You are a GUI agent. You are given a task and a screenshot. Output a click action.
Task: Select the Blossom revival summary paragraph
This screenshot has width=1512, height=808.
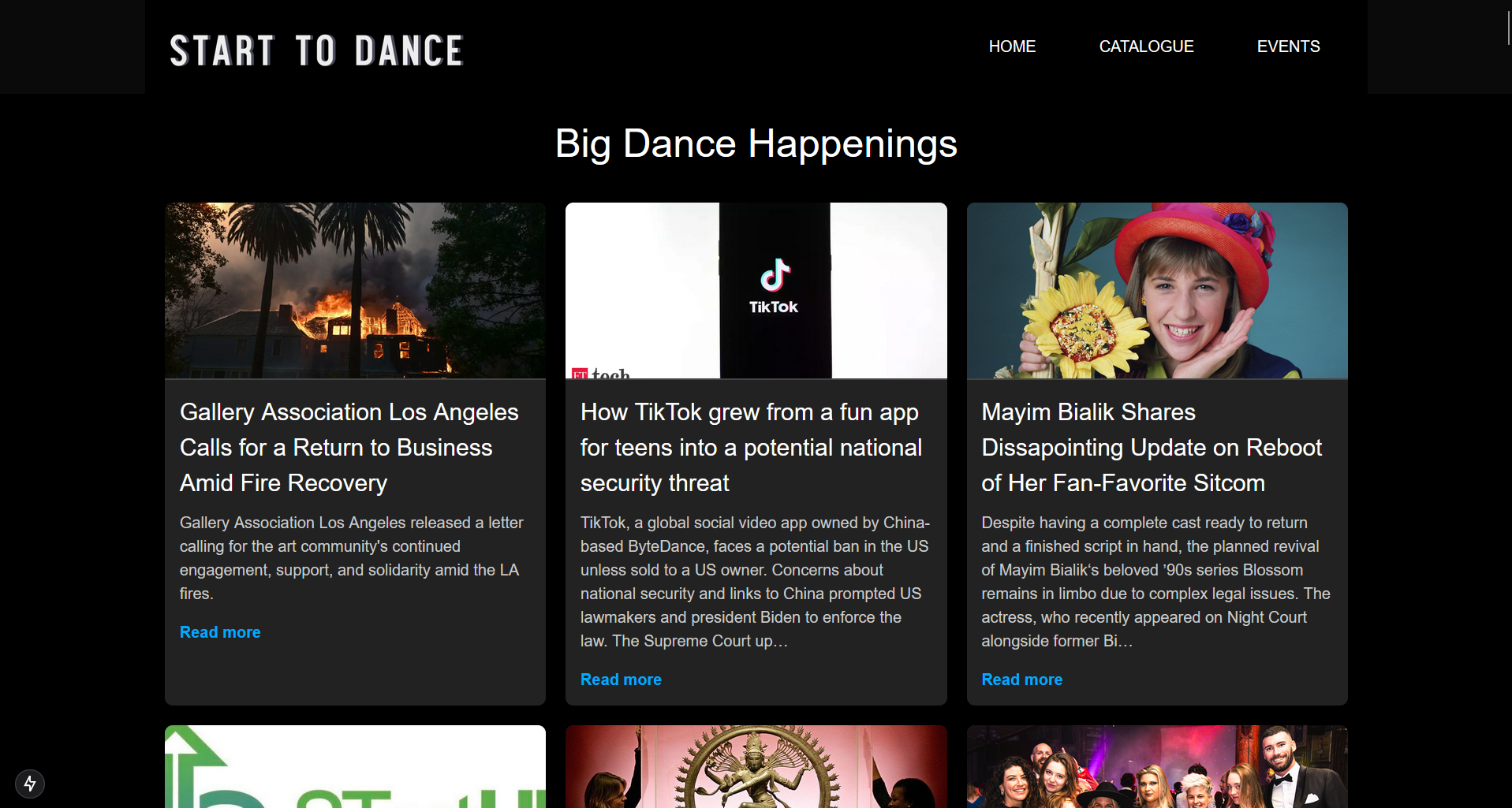pos(1156,582)
